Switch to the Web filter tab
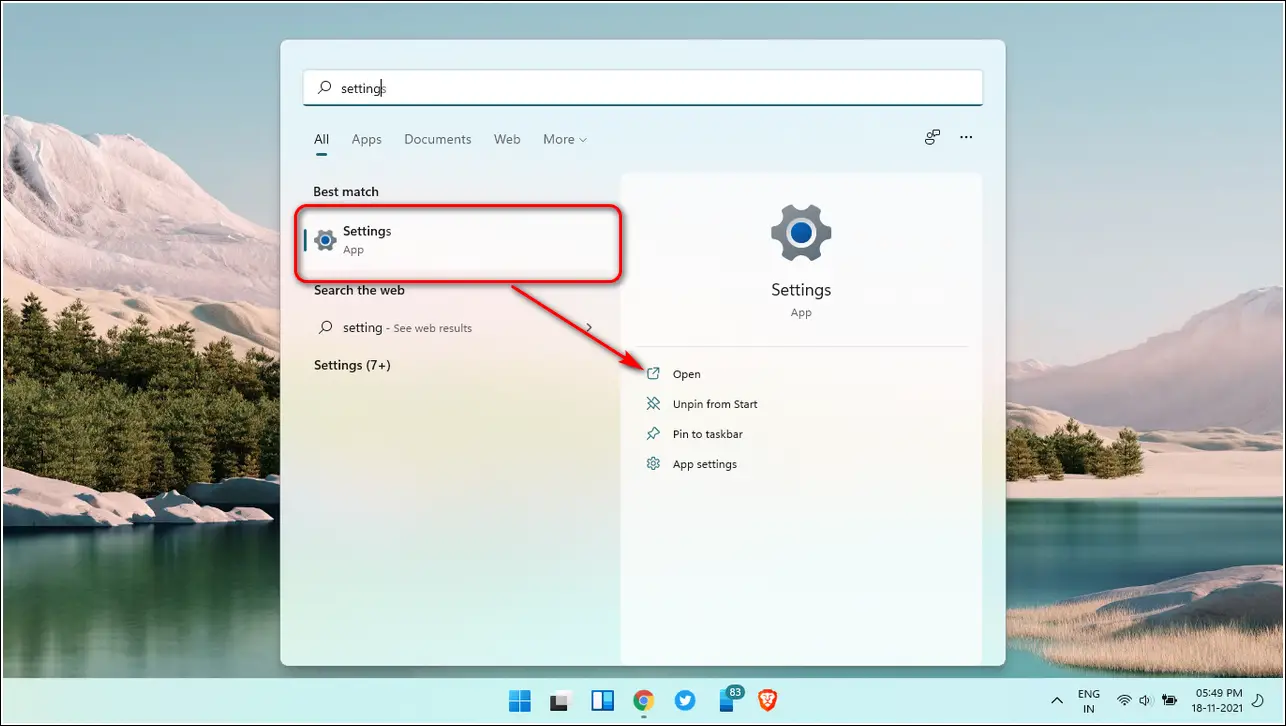The height and width of the screenshot is (726, 1286). [x=507, y=139]
